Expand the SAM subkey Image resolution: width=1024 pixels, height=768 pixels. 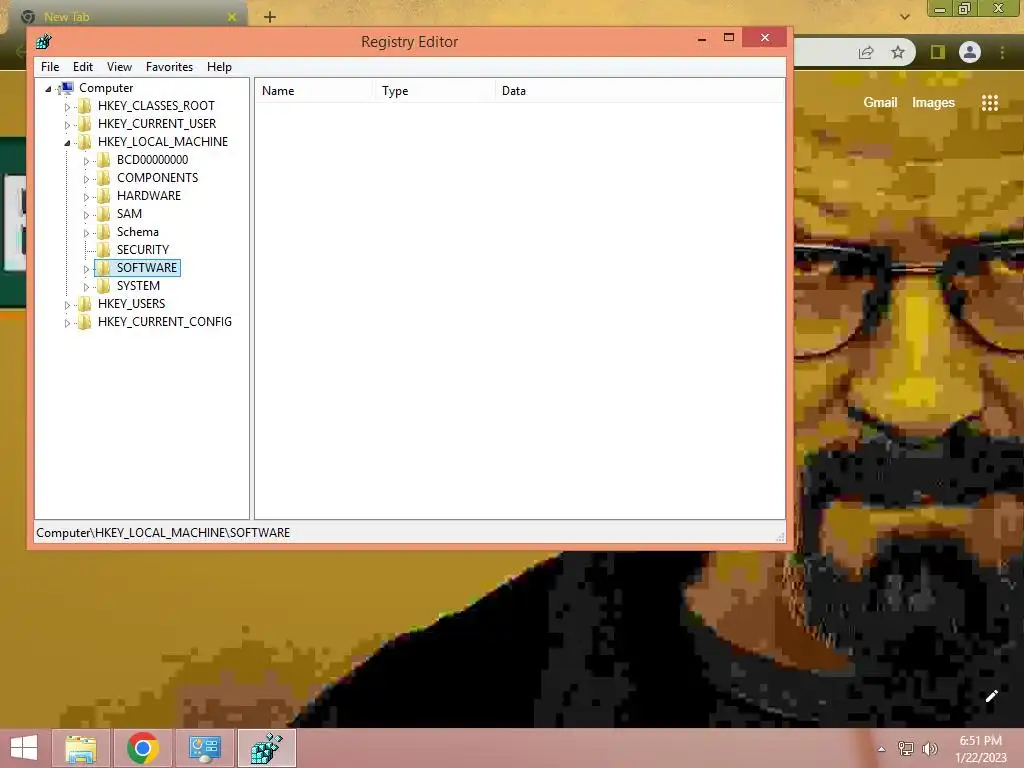pos(86,215)
